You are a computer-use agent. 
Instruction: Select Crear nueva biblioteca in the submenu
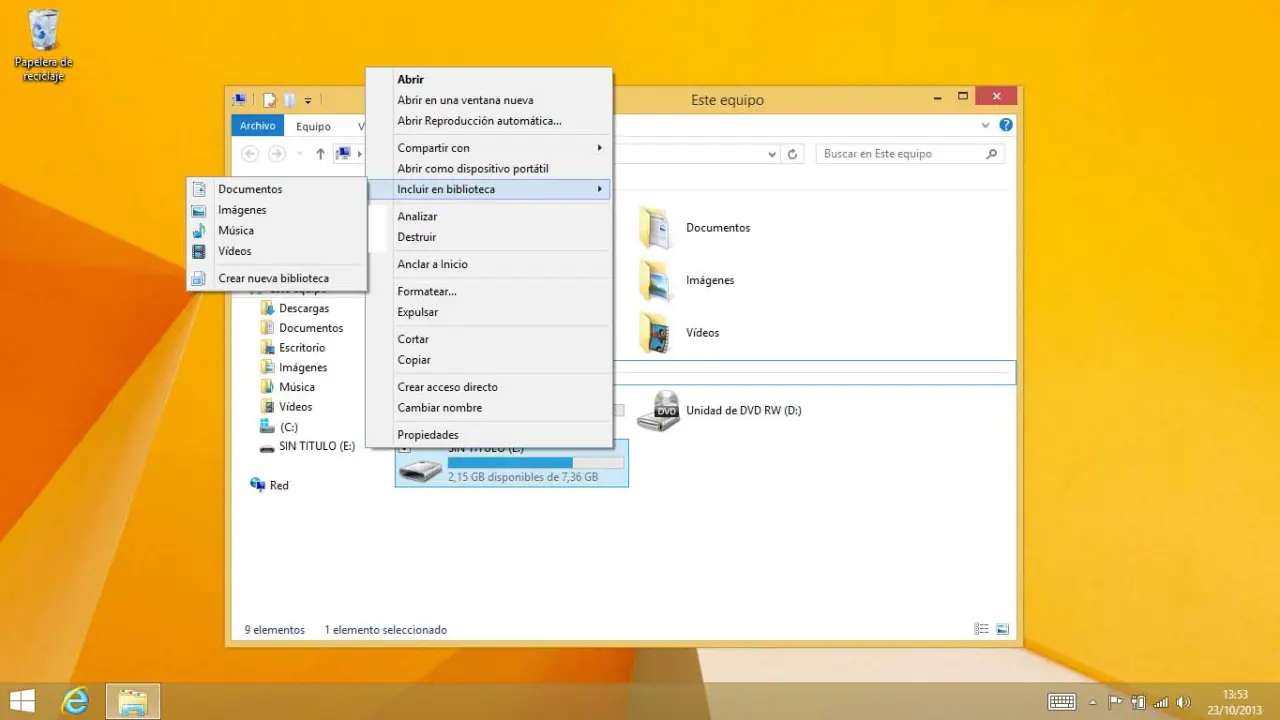[x=273, y=278]
